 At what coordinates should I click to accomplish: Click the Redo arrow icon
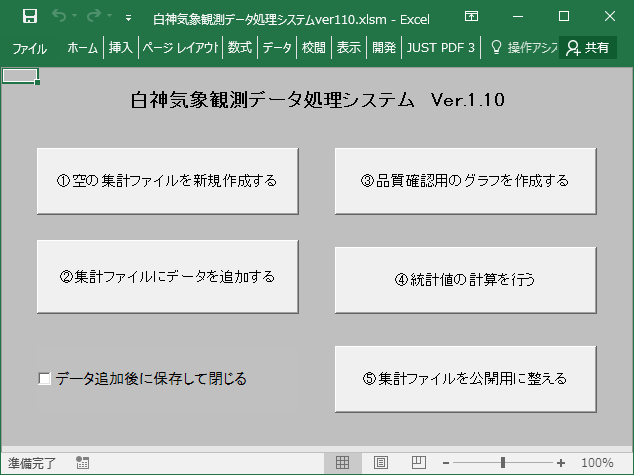tap(96, 17)
